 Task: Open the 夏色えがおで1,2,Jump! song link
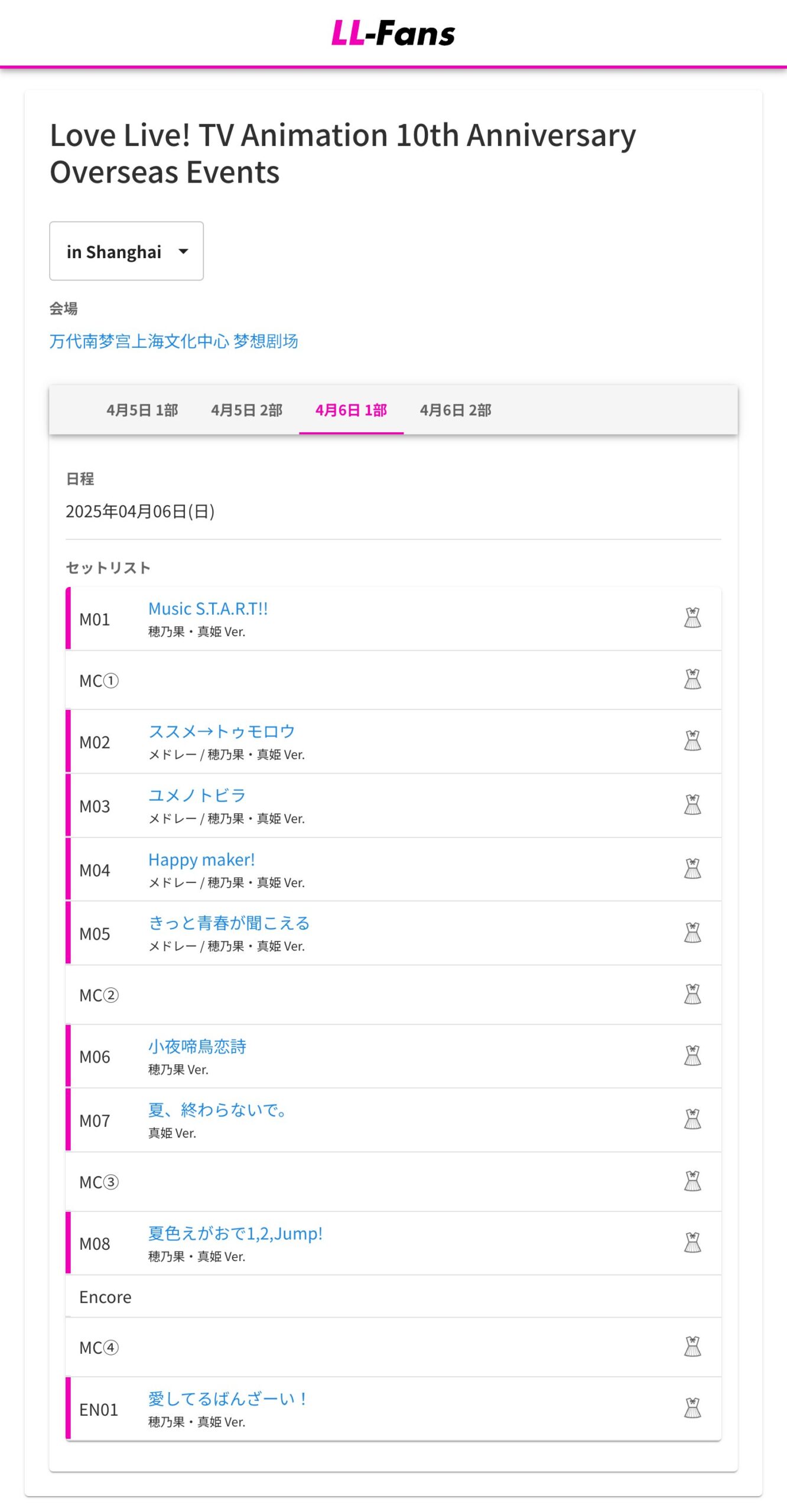pyautogui.click(x=235, y=1233)
